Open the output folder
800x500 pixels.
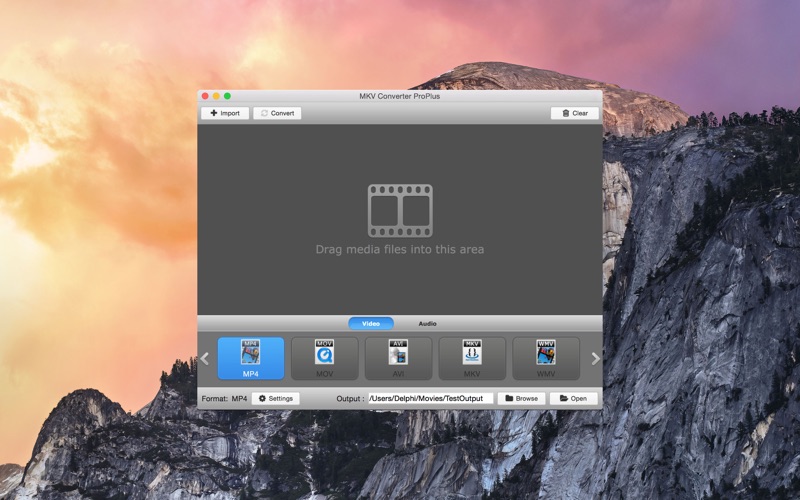[573, 398]
